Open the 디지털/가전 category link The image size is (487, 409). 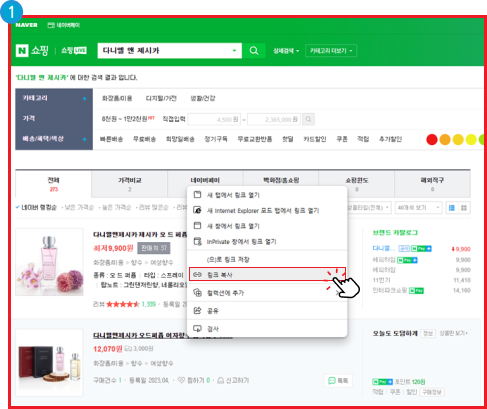point(161,98)
